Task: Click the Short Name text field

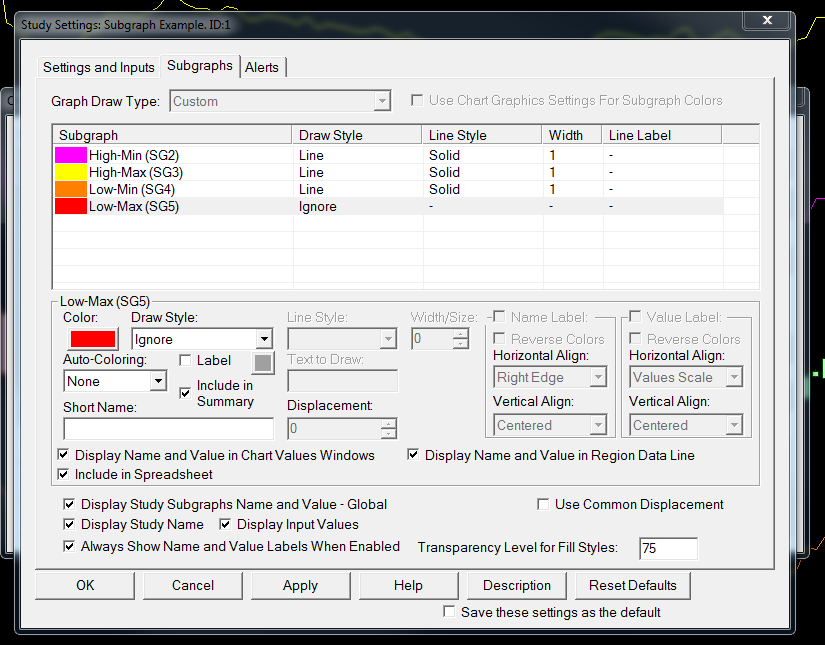Action: point(168,429)
